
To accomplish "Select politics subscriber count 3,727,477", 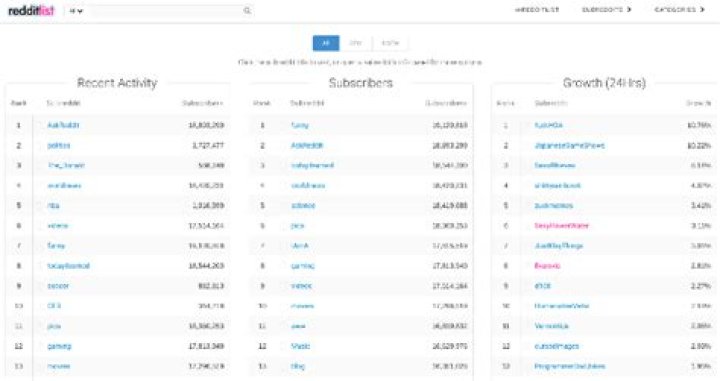I will pyautogui.click(x=208, y=146).
